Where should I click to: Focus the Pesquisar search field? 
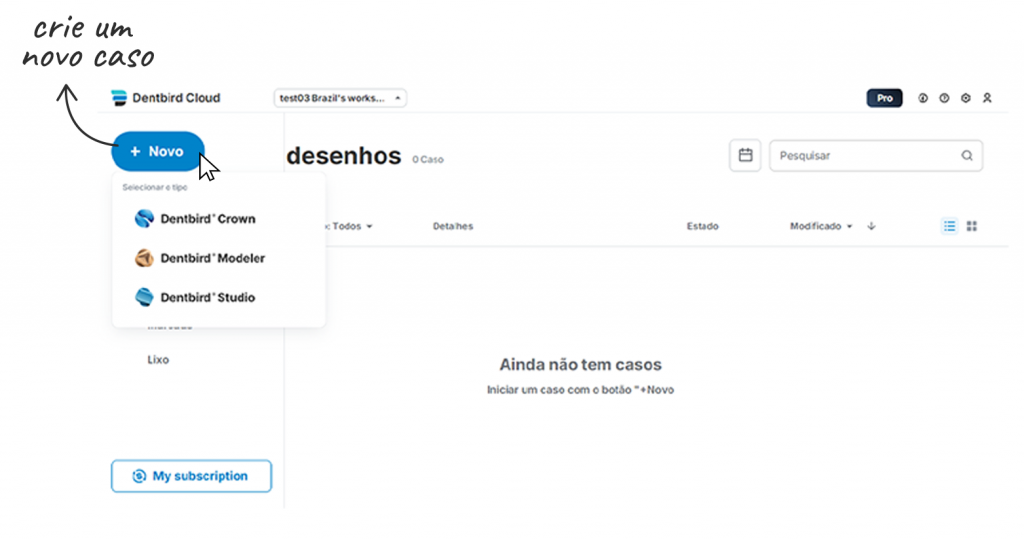[876, 155]
